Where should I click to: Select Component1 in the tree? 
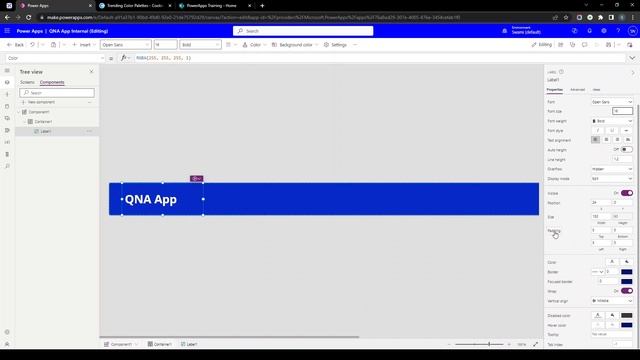point(39,112)
